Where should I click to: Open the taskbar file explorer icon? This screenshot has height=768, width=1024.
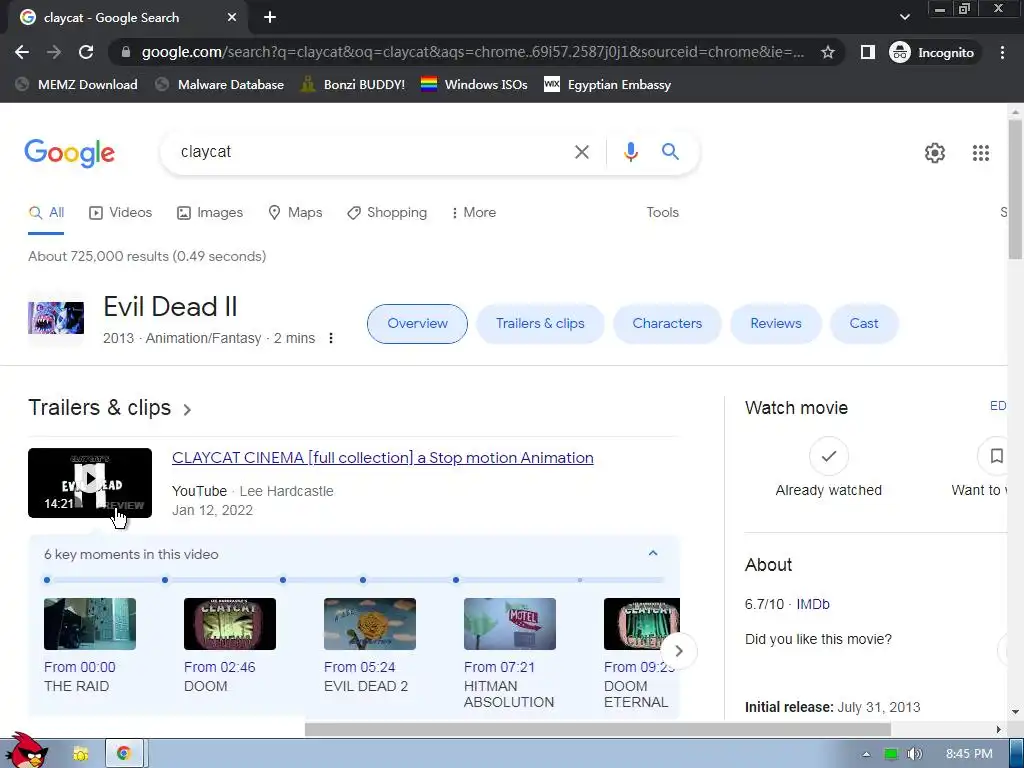(81, 754)
